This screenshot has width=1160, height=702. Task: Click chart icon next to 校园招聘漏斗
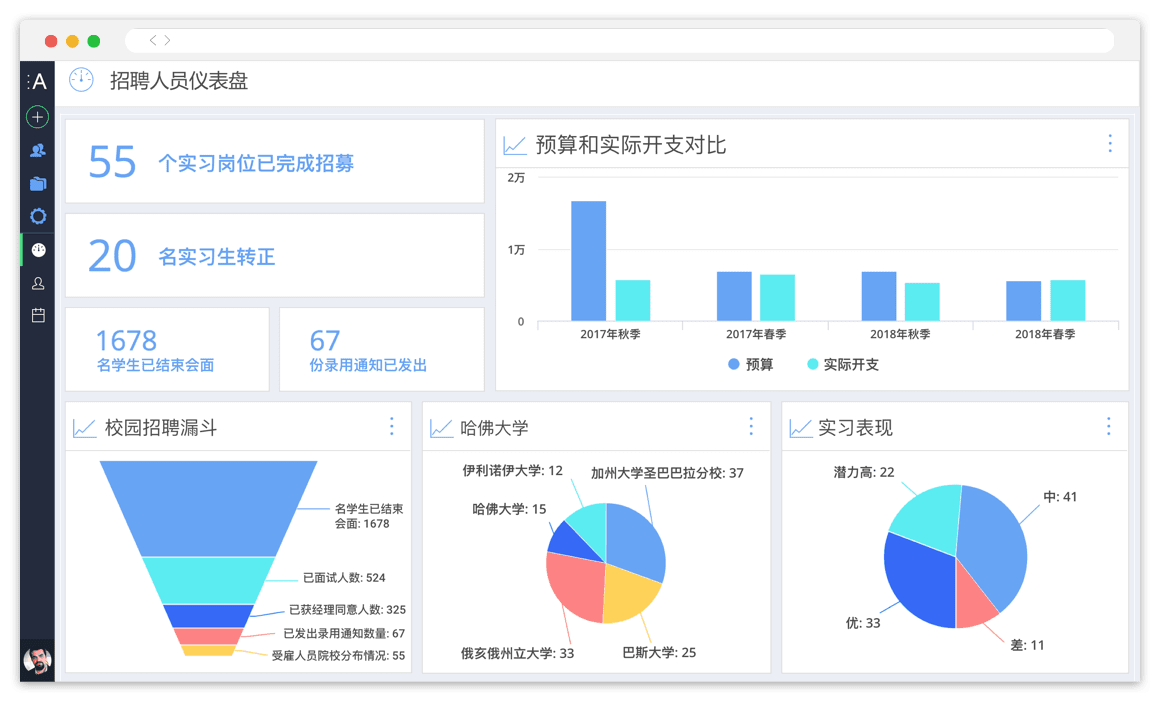84,428
